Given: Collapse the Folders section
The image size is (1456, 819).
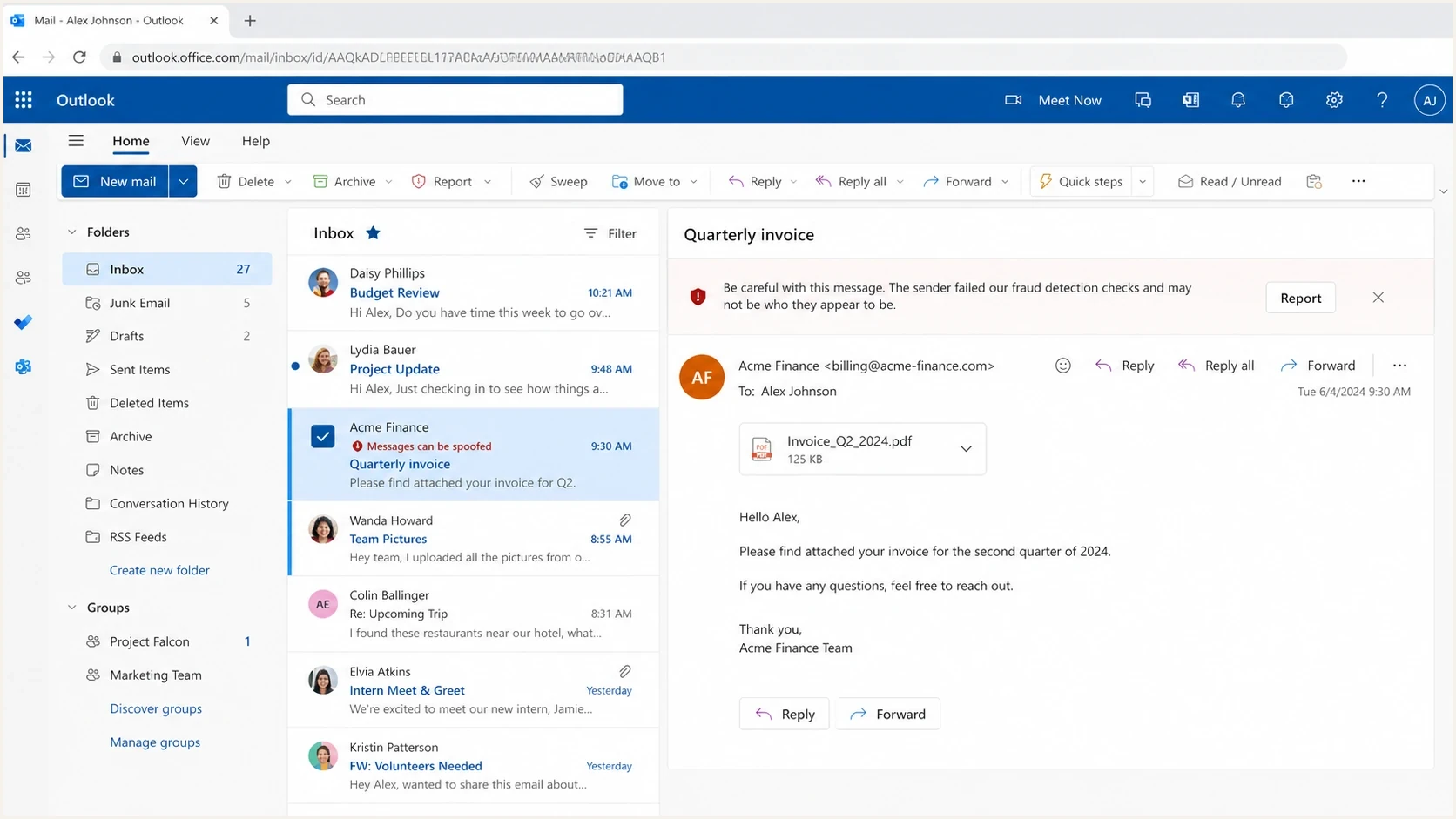Looking at the screenshot, I should pyautogui.click(x=72, y=232).
